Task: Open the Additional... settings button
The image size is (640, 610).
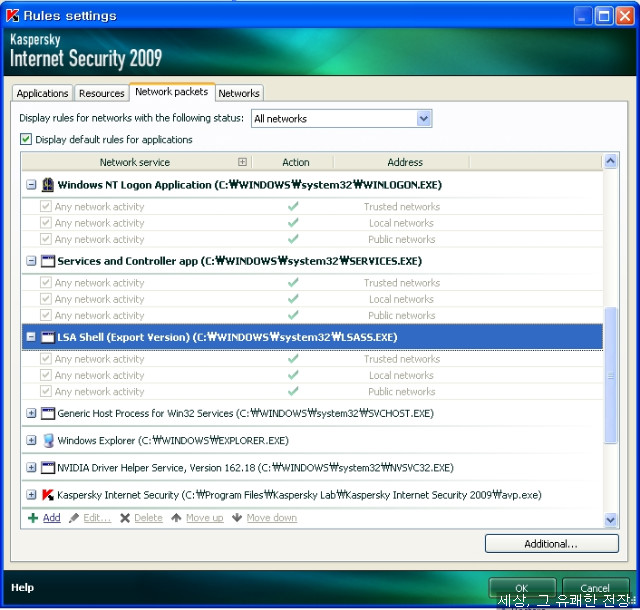Action: tap(551, 544)
